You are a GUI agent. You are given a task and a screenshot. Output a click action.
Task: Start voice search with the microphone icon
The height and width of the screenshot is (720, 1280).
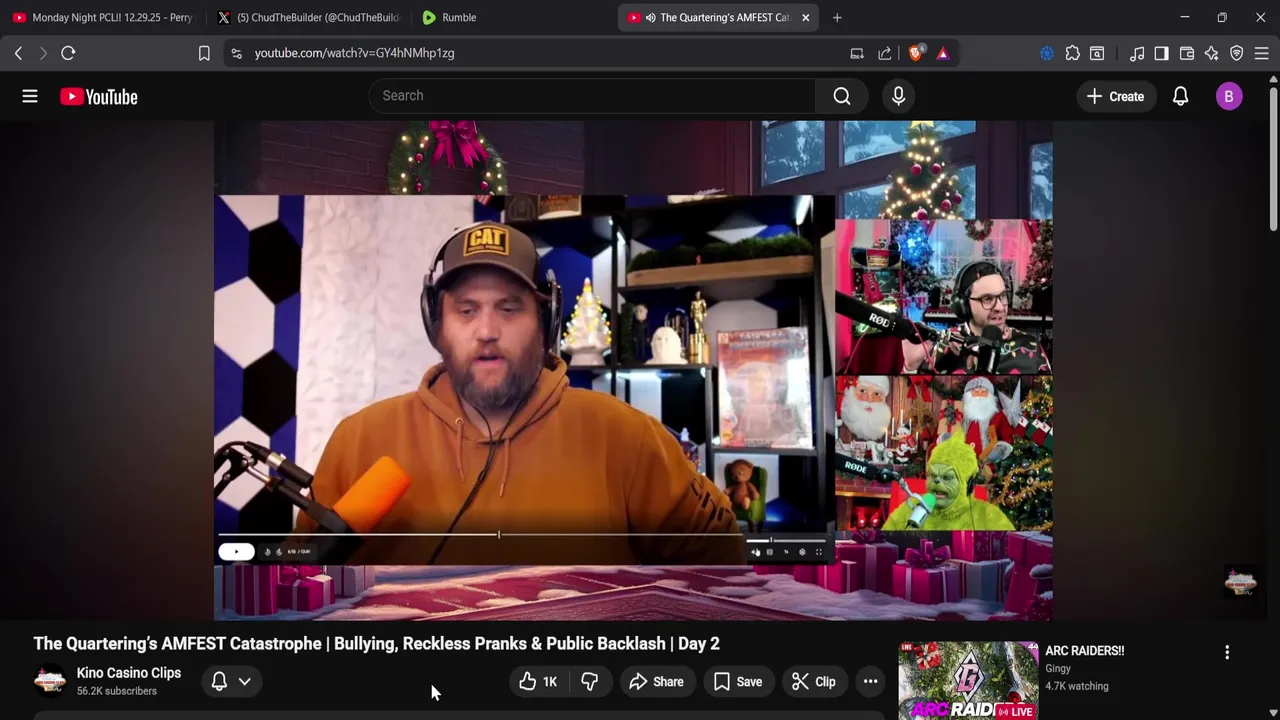[898, 96]
